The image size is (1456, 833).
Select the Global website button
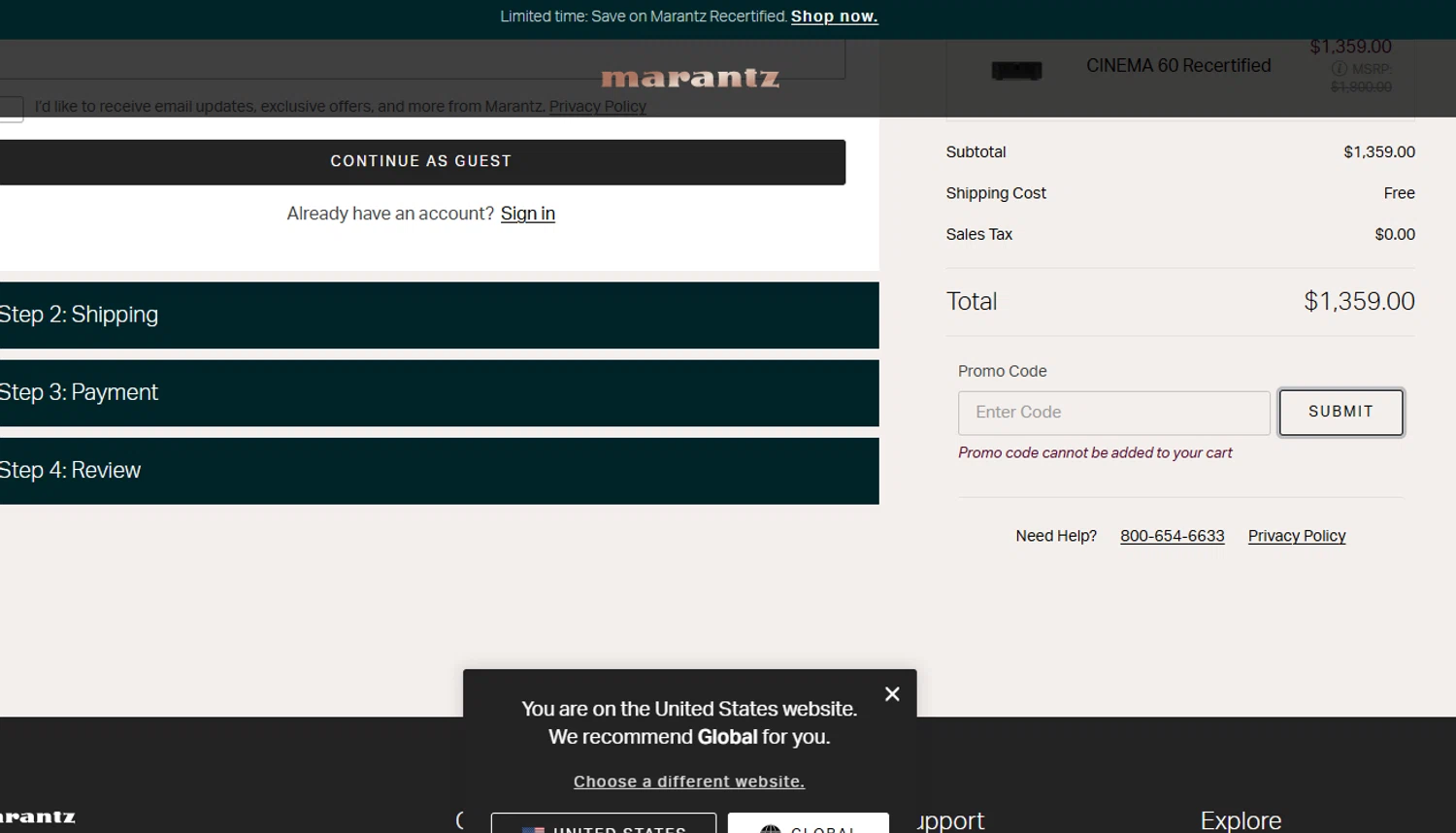pyautogui.click(x=809, y=823)
